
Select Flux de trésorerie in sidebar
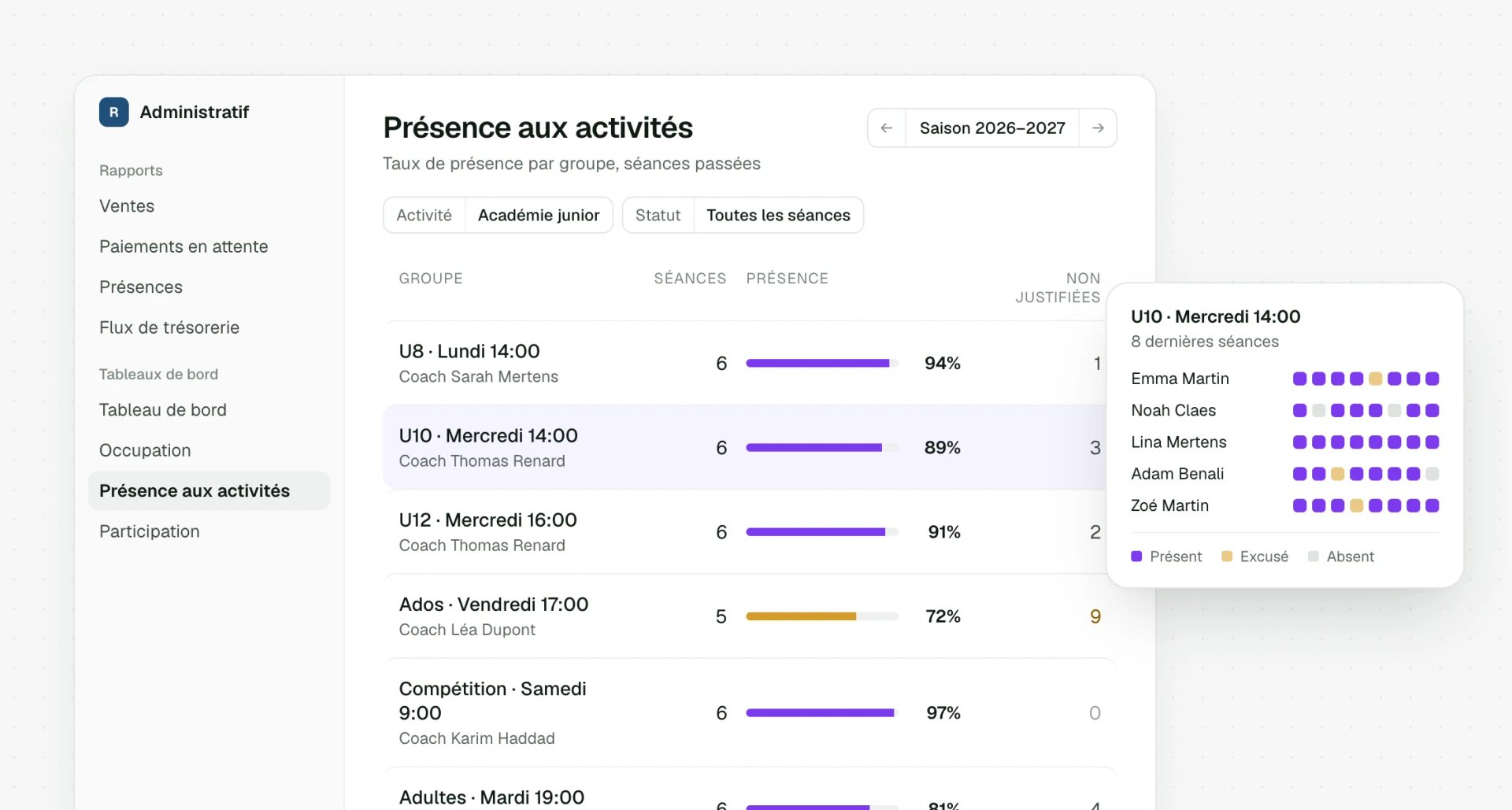pyautogui.click(x=169, y=327)
